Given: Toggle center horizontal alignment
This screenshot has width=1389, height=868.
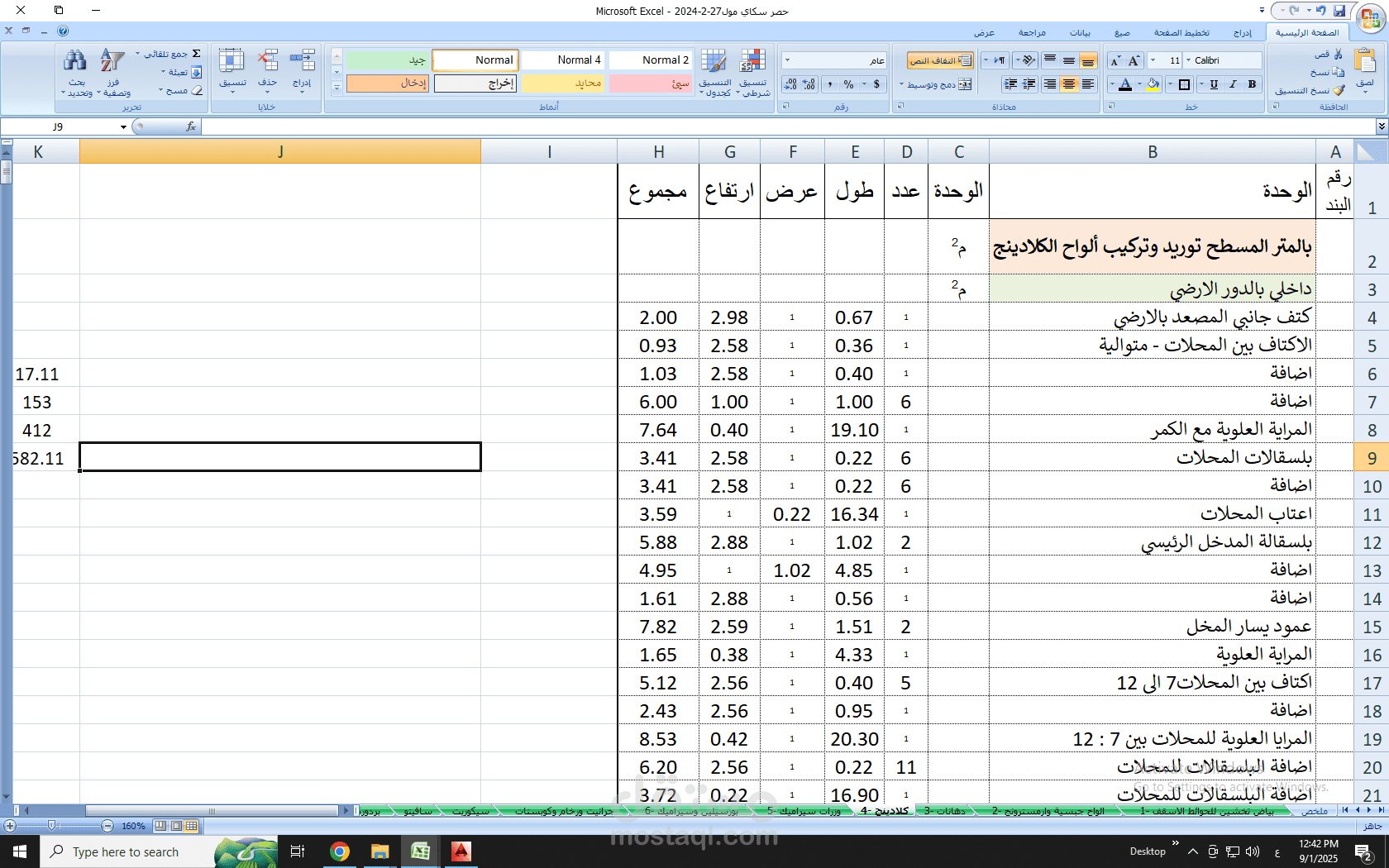Looking at the screenshot, I should click(1069, 84).
